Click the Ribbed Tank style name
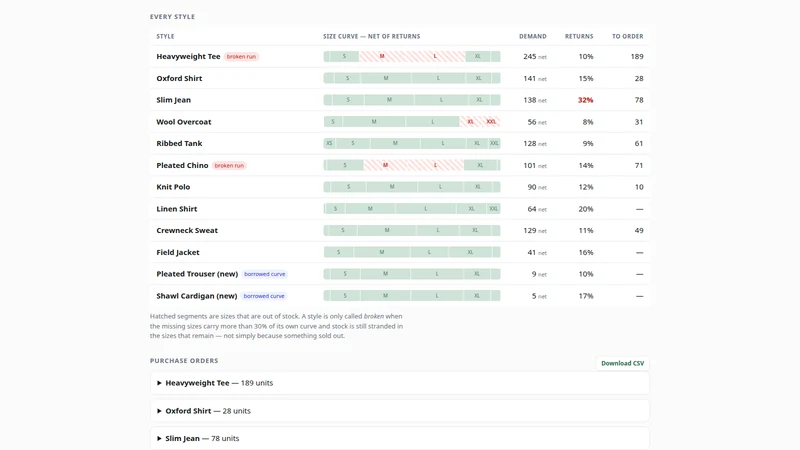 coord(179,143)
